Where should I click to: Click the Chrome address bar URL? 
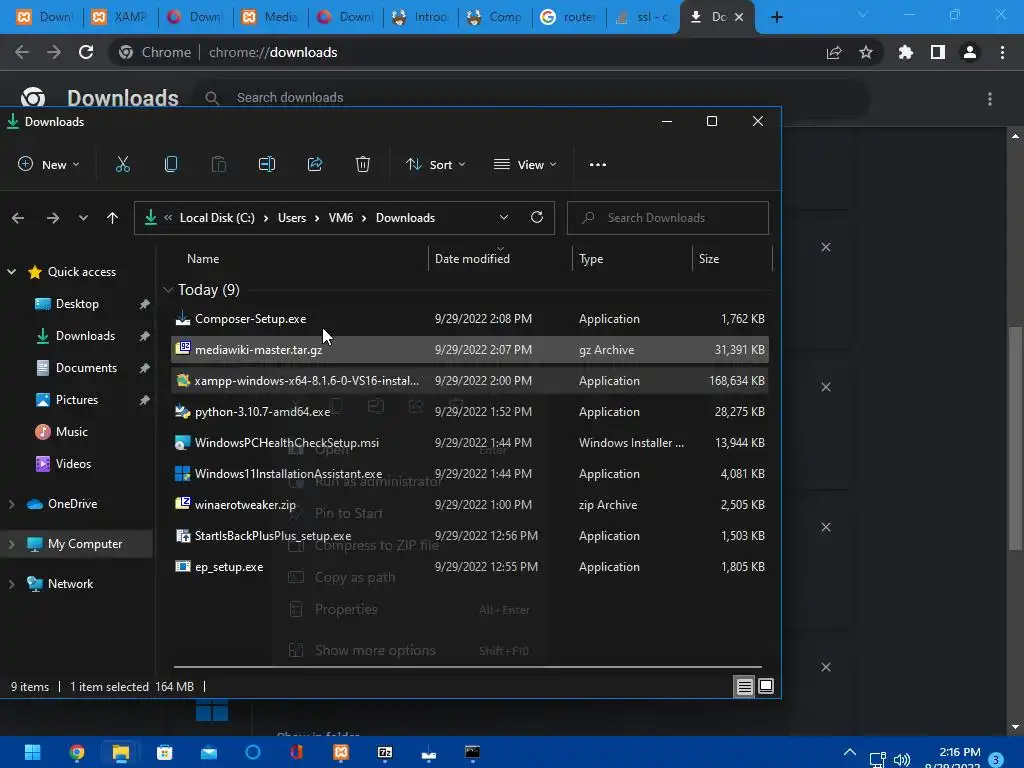[273, 52]
